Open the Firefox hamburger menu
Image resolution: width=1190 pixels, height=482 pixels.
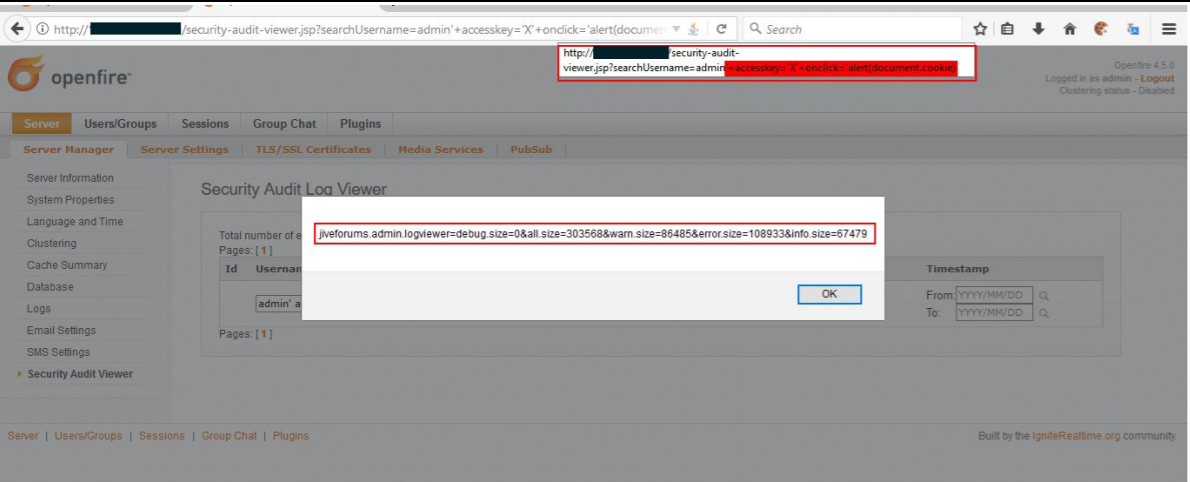1169,30
